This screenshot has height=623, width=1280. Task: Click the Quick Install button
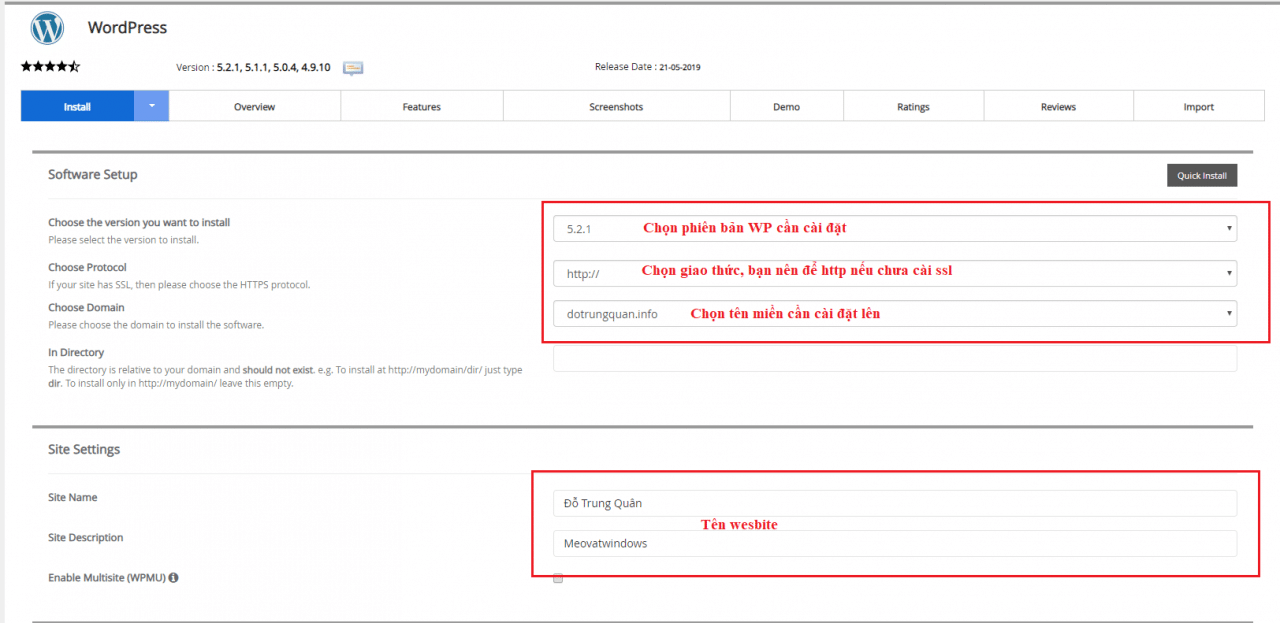[x=1202, y=175]
